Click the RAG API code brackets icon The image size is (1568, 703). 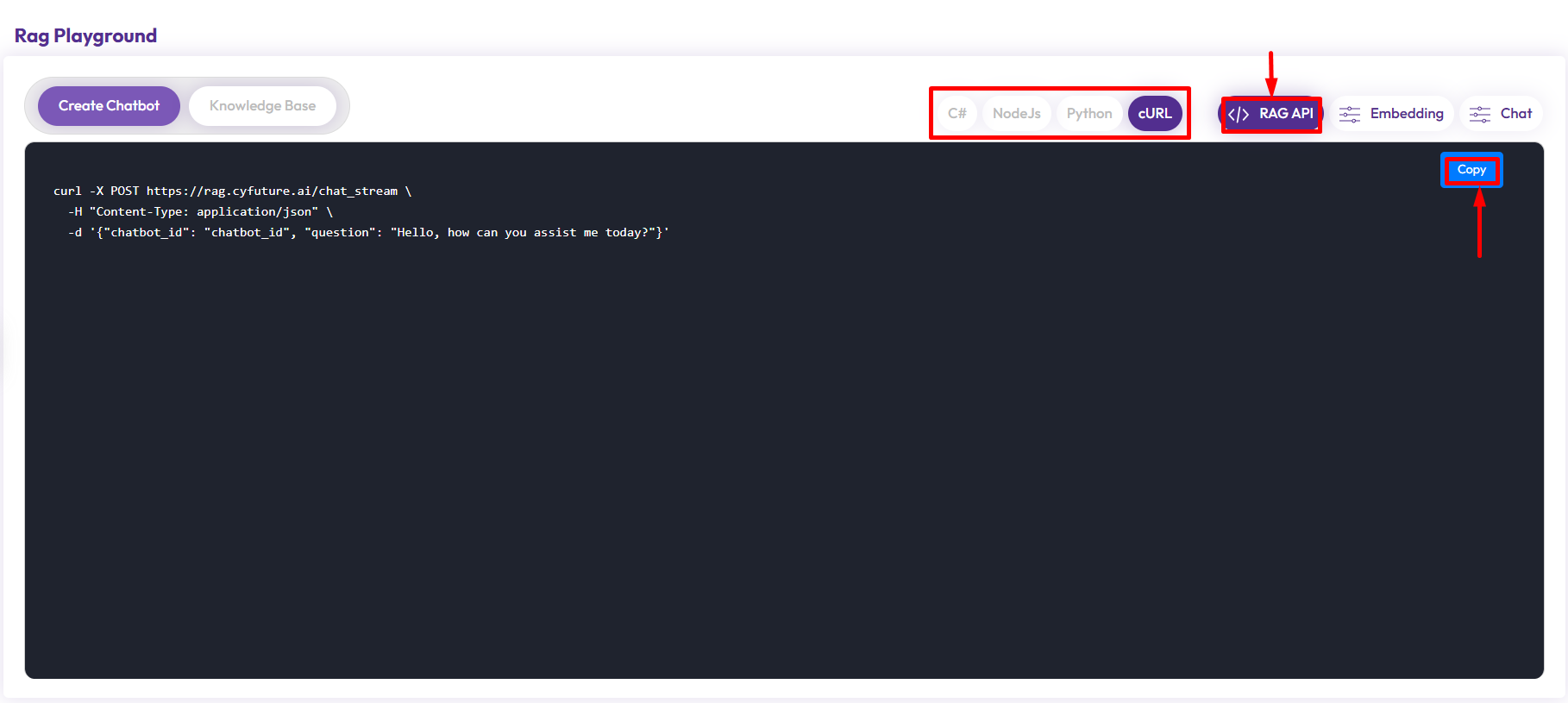click(1239, 114)
